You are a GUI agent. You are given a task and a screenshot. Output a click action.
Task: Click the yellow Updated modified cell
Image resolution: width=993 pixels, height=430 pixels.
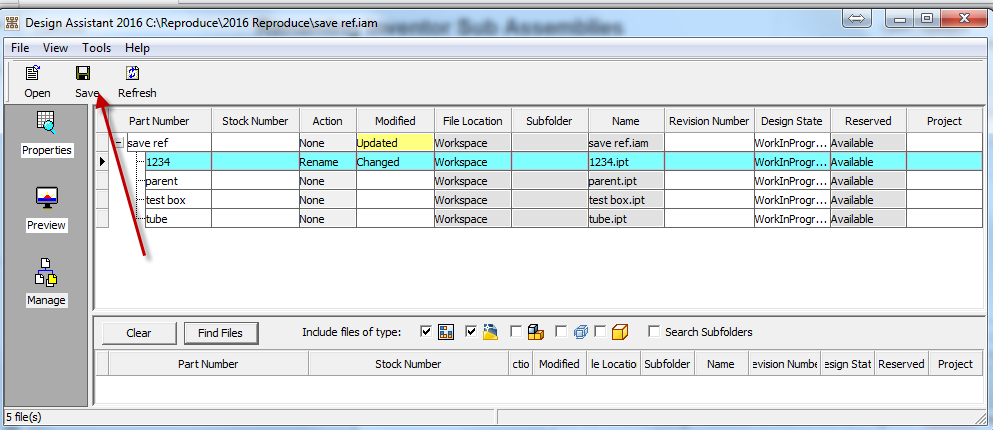click(395, 143)
